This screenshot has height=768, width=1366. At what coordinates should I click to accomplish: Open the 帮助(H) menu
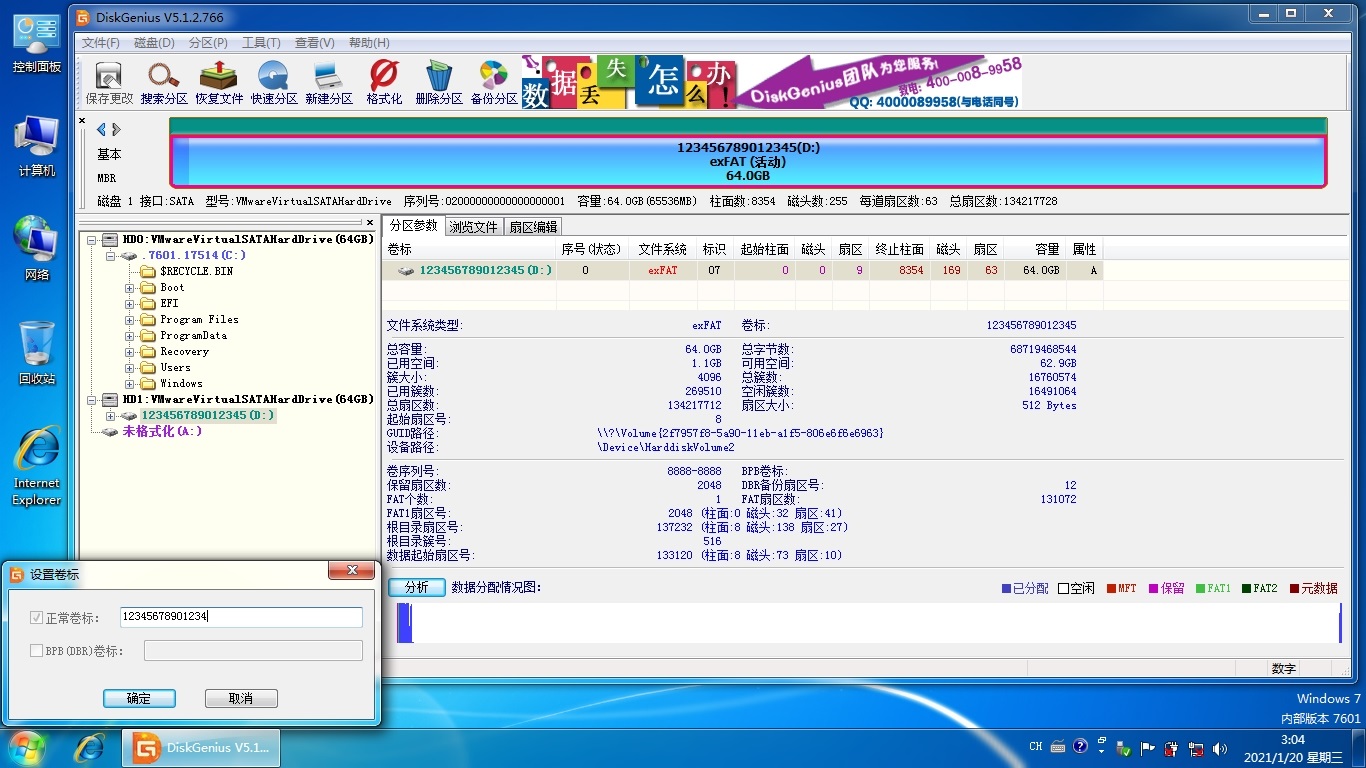point(369,43)
